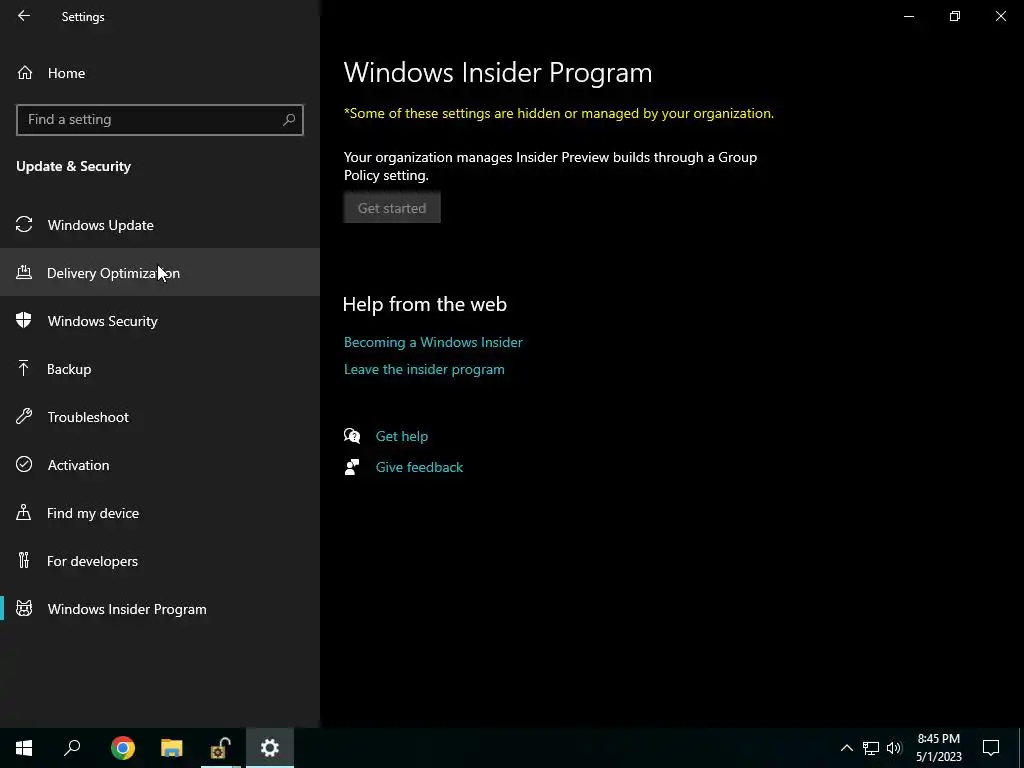Click the Find my device person icon
The height and width of the screenshot is (768, 1024).
click(24, 513)
